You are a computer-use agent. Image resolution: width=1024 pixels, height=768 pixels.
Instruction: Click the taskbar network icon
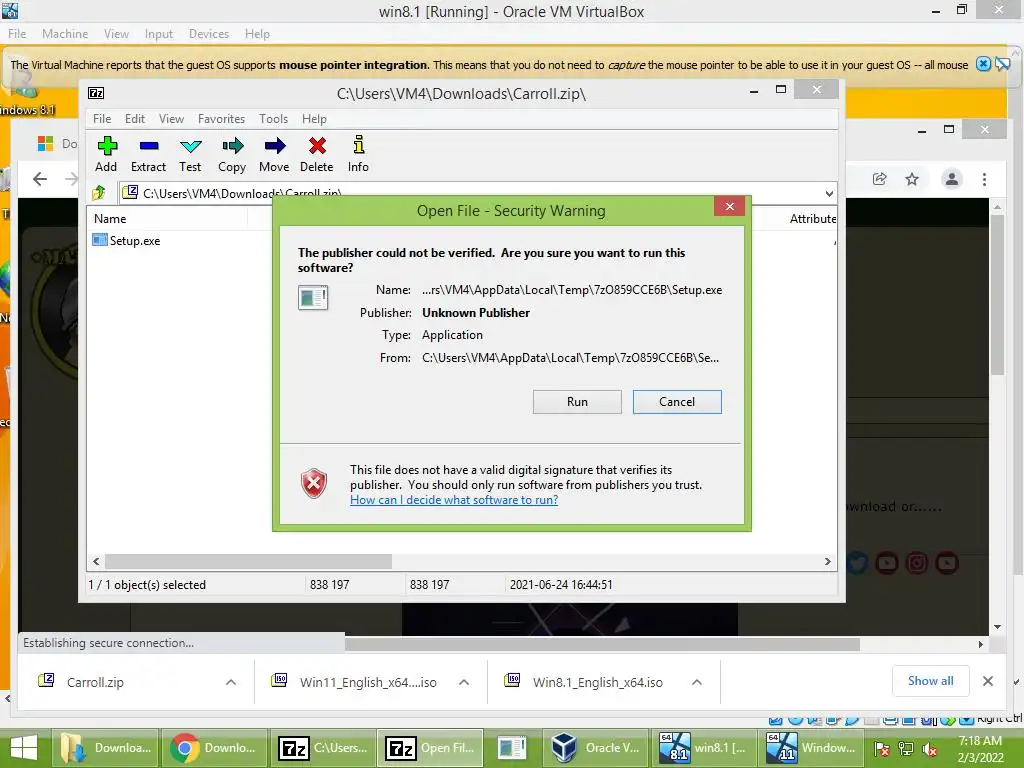pyautogui.click(x=906, y=749)
